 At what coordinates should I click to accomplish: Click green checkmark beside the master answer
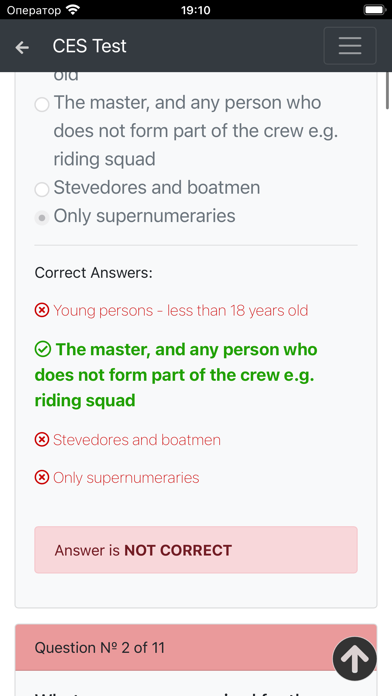42,350
